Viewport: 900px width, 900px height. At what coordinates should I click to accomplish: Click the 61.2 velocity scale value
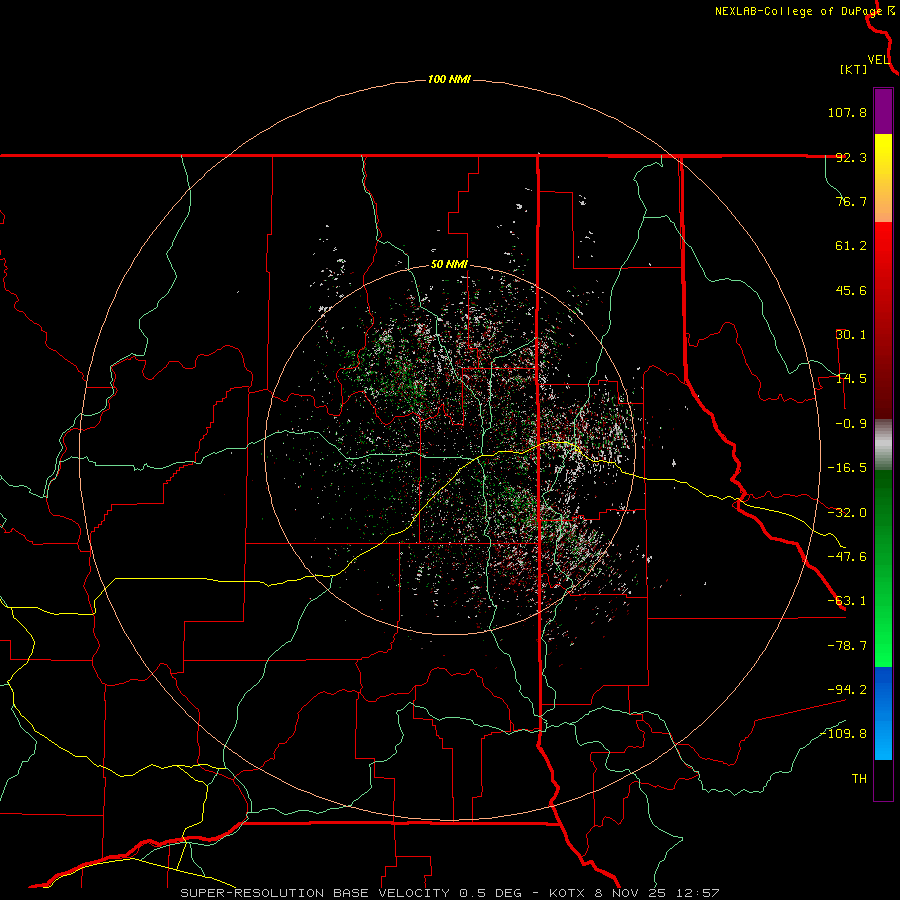click(x=851, y=246)
